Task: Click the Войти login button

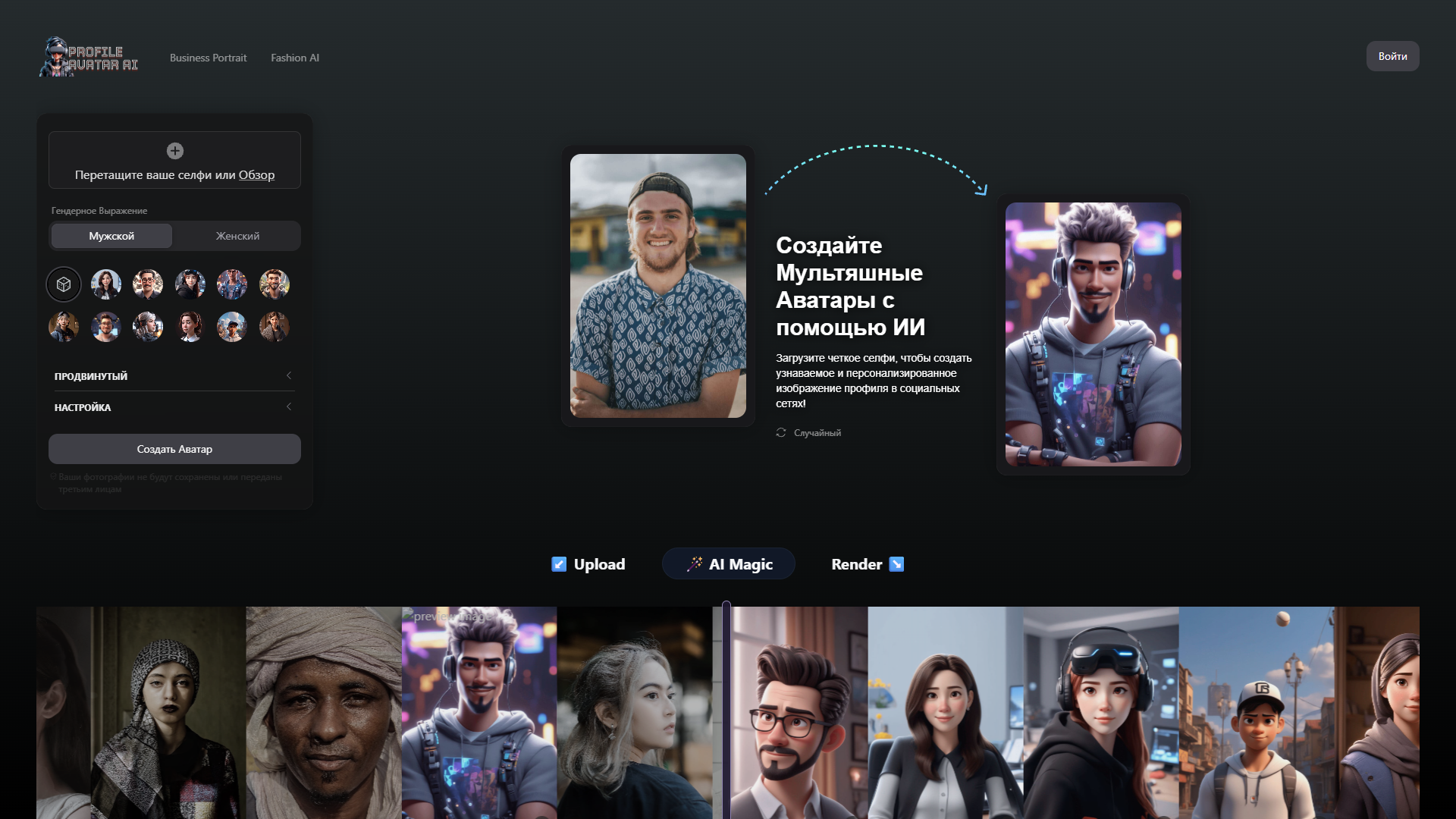Action: [x=1392, y=56]
